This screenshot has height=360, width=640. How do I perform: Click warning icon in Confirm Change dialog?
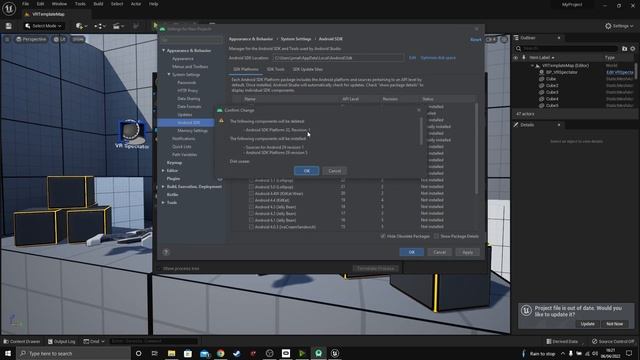(221, 121)
